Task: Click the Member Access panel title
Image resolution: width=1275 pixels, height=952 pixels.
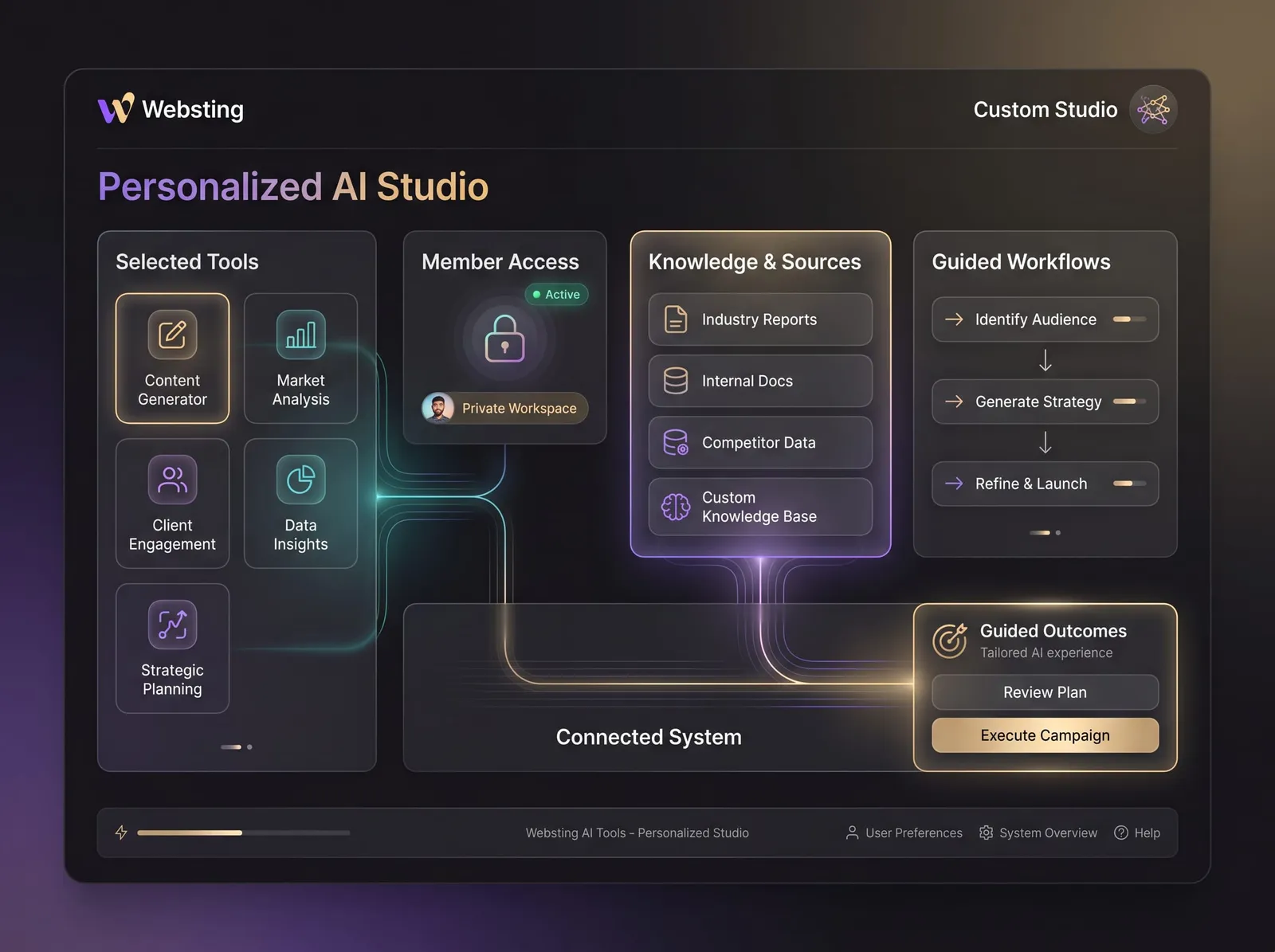Action: [500, 261]
